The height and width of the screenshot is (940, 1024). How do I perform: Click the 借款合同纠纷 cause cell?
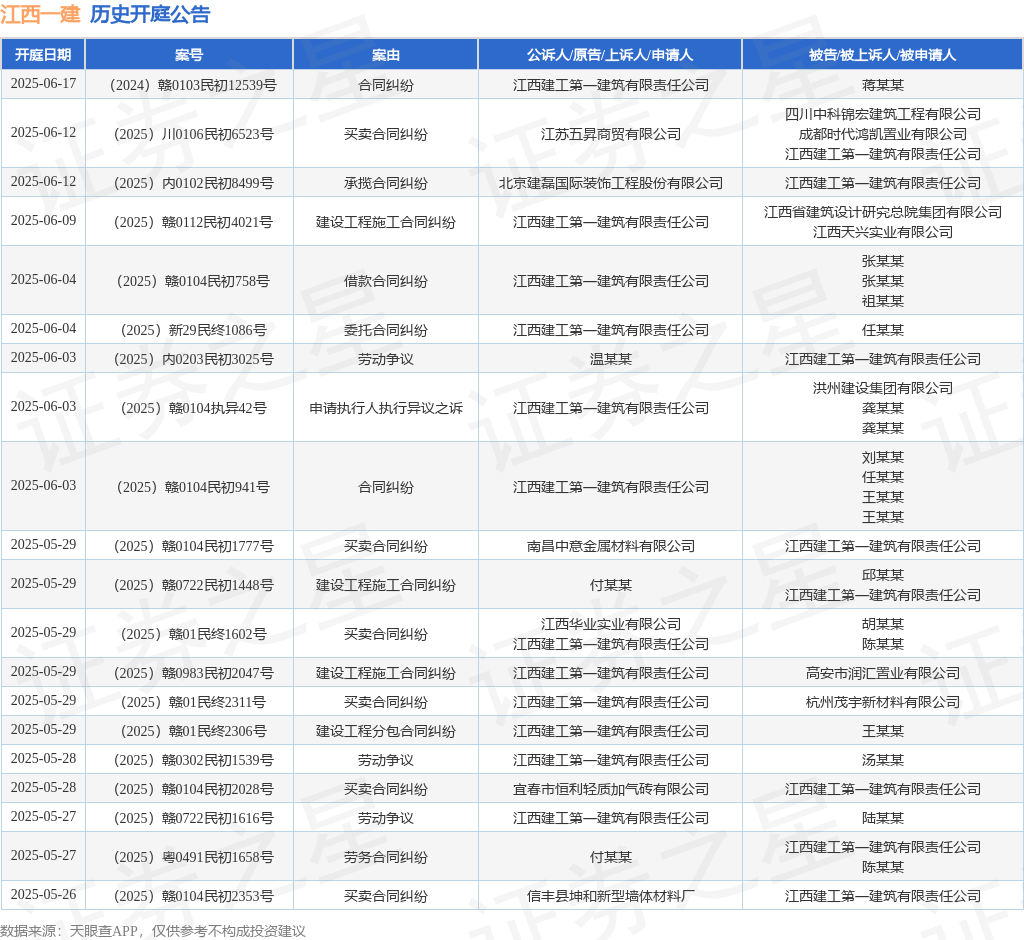[385, 281]
